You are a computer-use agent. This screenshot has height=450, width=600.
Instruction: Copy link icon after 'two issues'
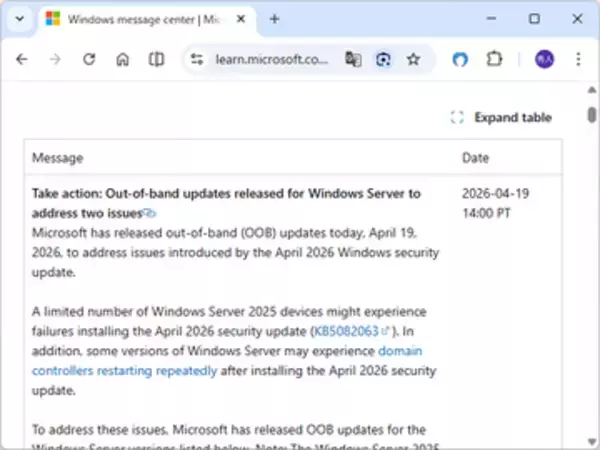click(150, 213)
